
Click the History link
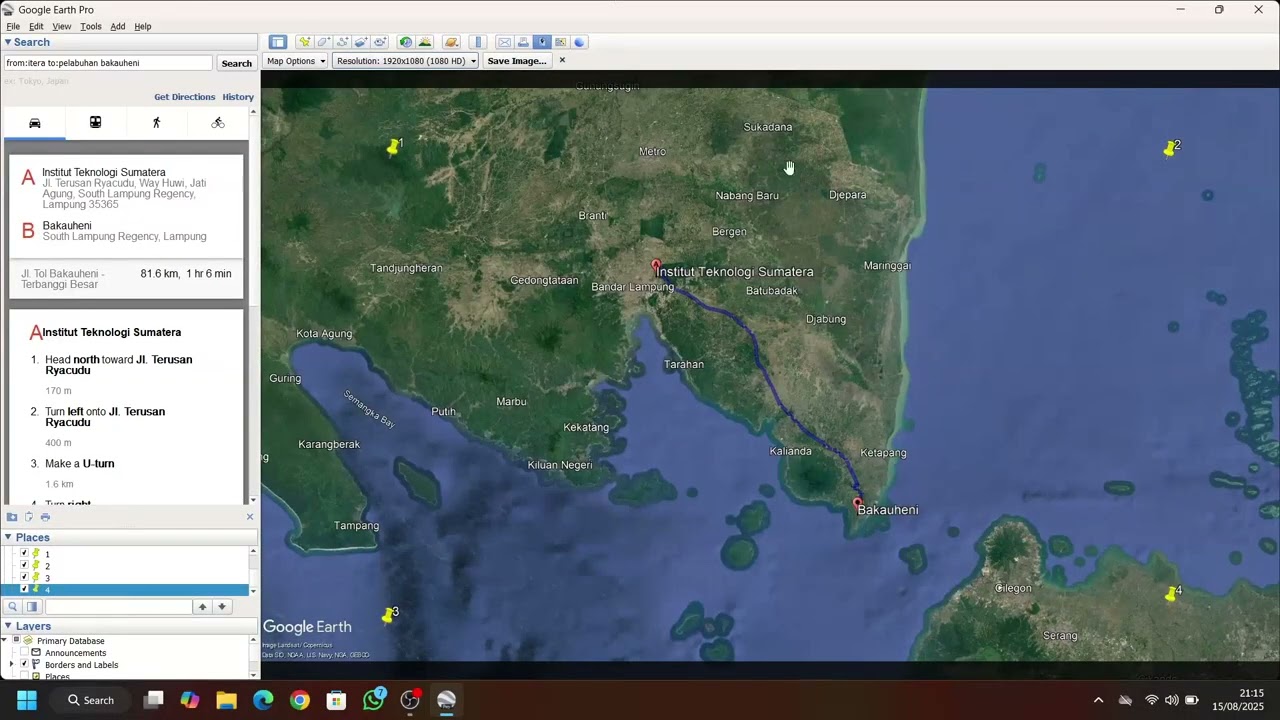[238, 97]
